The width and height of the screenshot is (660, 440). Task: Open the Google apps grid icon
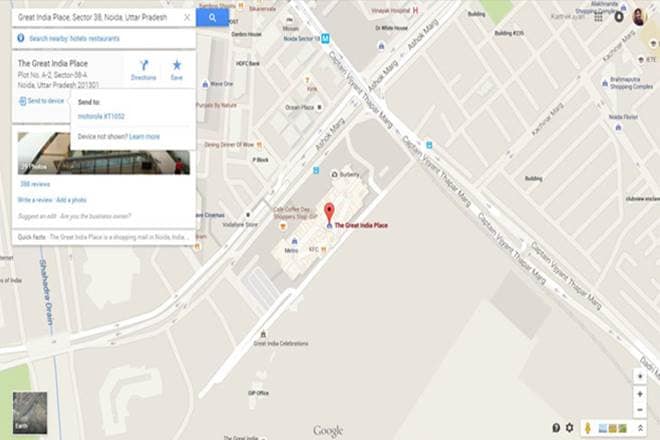598,17
